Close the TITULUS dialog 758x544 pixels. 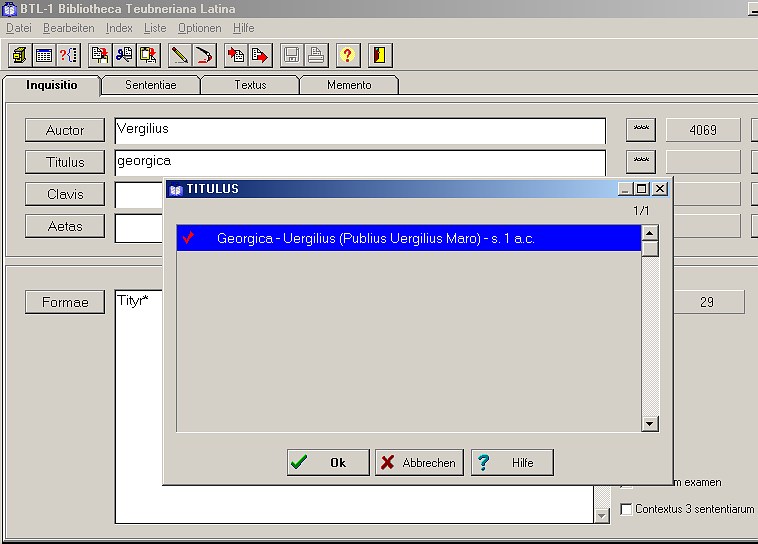click(x=660, y=189)
